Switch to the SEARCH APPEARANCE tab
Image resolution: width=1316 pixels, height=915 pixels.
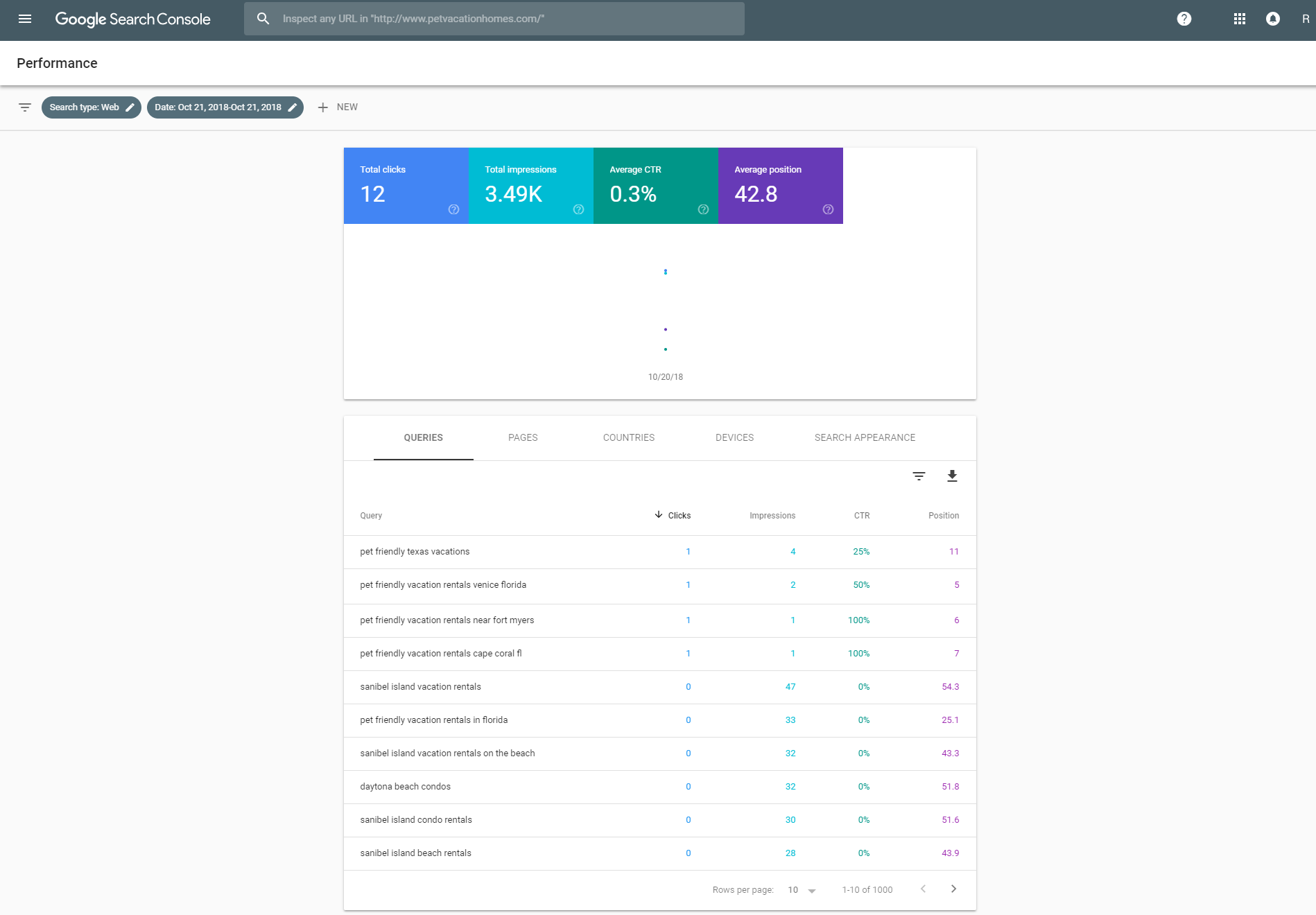click(865, 438)
